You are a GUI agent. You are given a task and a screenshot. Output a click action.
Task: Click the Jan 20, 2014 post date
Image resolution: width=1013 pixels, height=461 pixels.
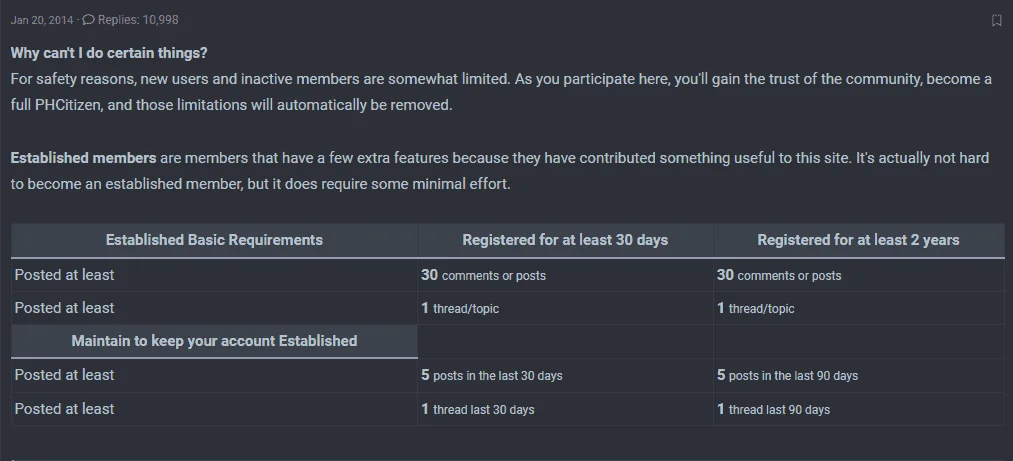tap(42, 20)
